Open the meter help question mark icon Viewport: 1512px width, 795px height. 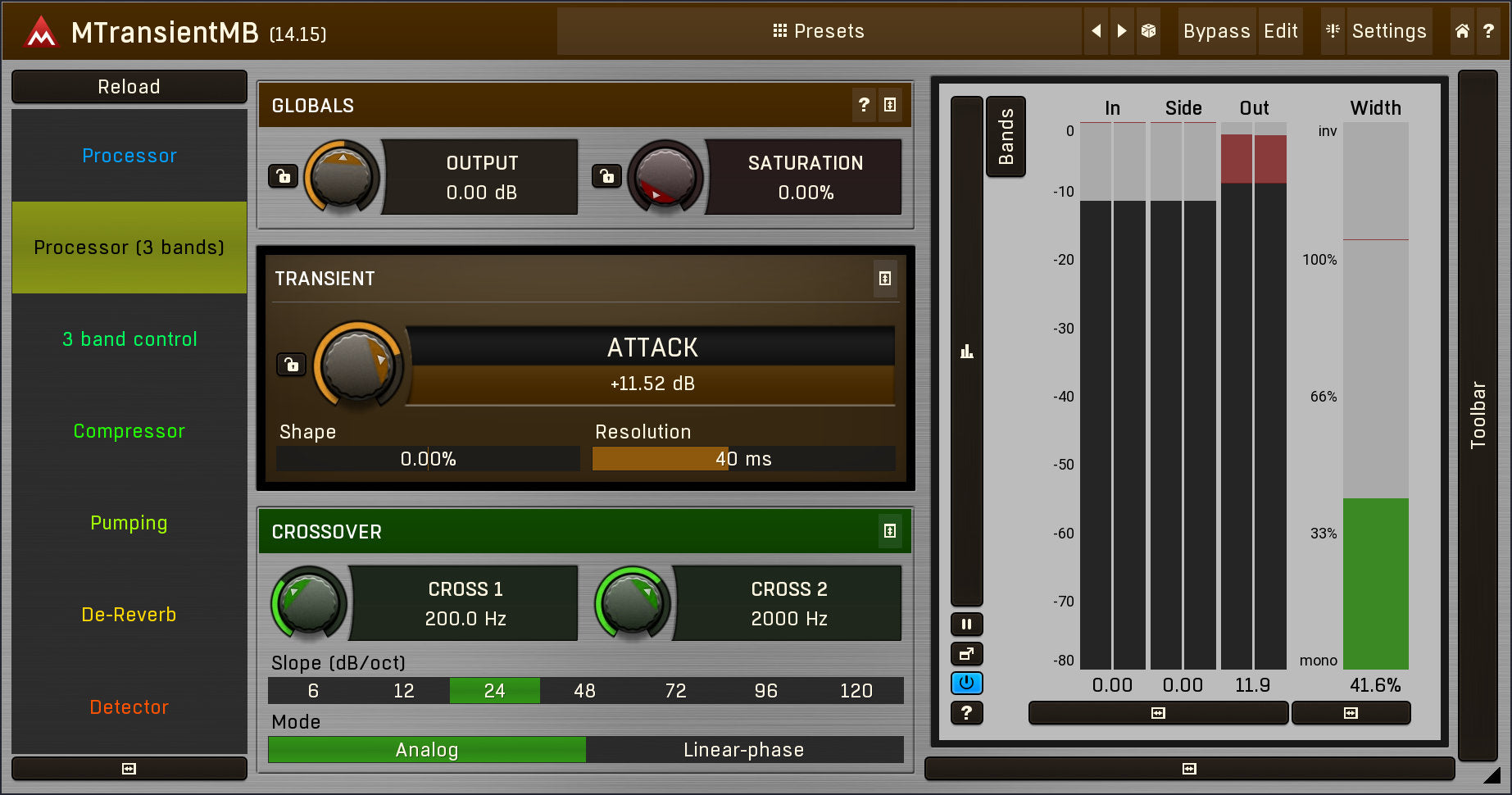coord(967,713)
